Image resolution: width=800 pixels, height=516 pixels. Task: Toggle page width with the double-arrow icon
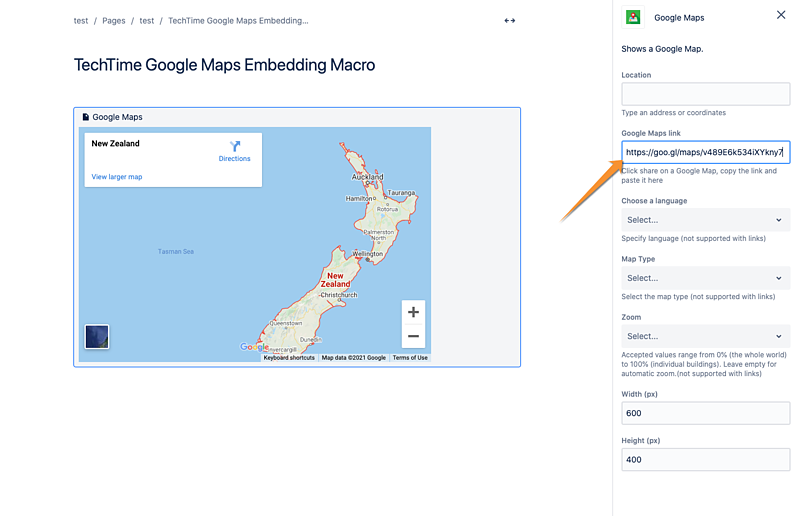(x=509, y=20)
